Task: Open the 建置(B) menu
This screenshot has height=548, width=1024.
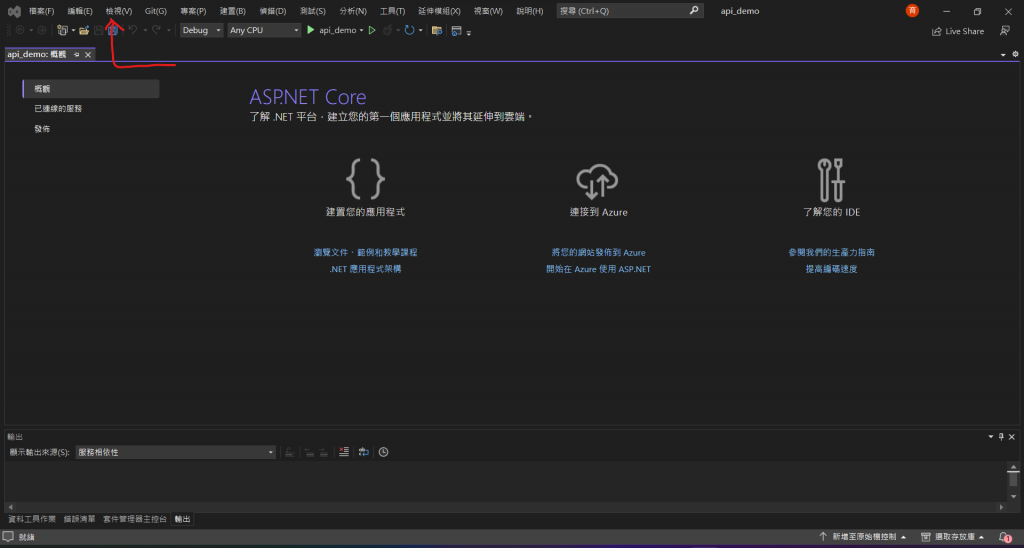Action: pyautogui.click(x=232, y=11)
